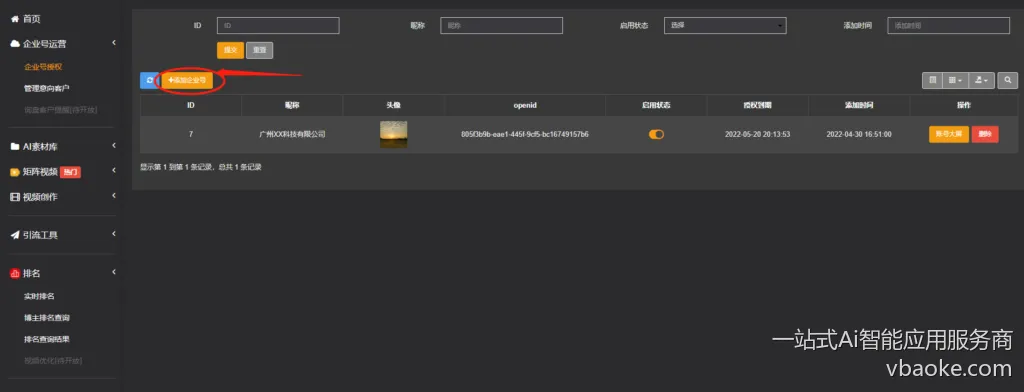The image size is (1024, 392).
Task: Click the openid column header
Action: pos(525,105)
